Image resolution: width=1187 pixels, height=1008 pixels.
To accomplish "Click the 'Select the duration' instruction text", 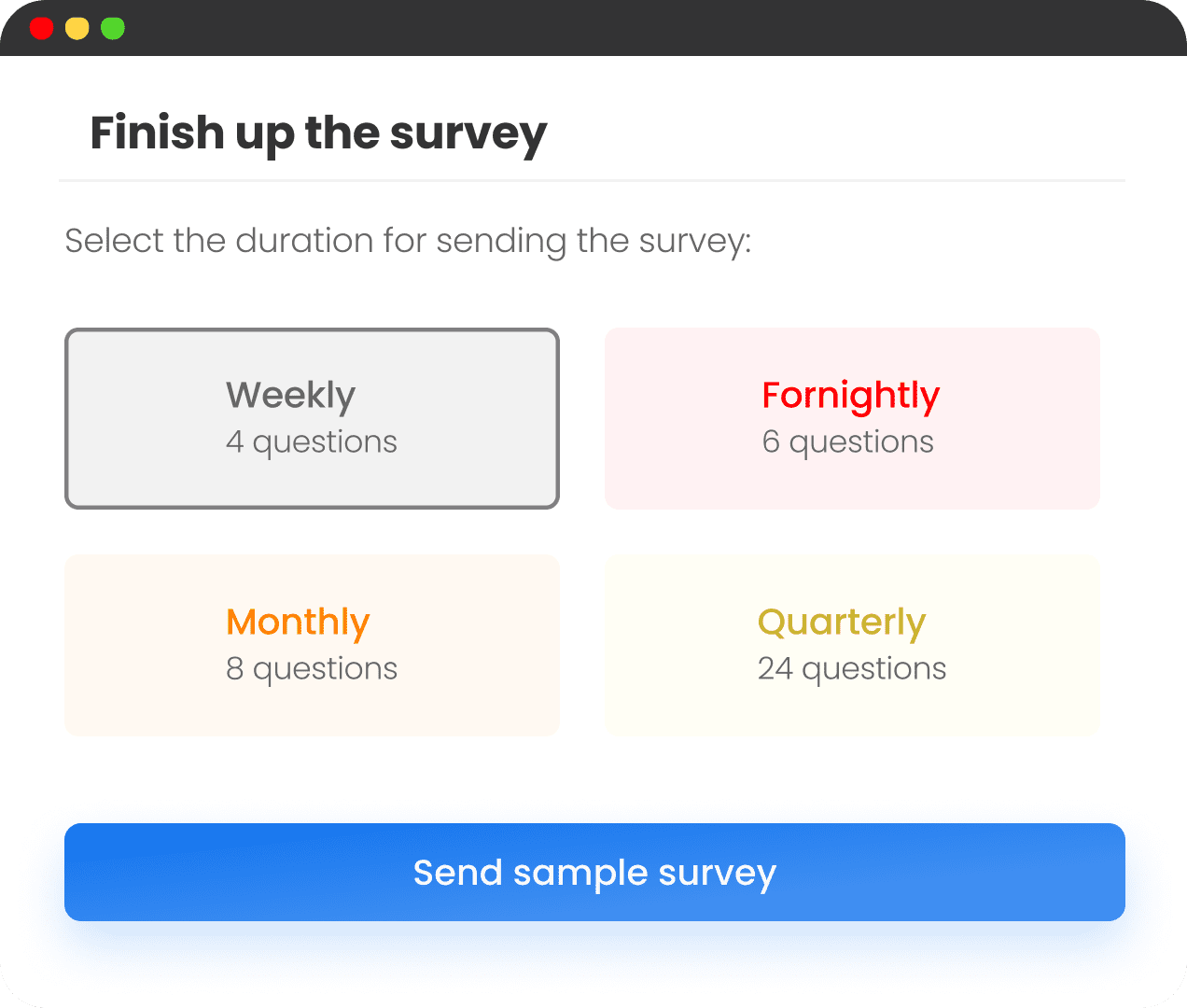I will pyautogui.click(x=408, y=241).
